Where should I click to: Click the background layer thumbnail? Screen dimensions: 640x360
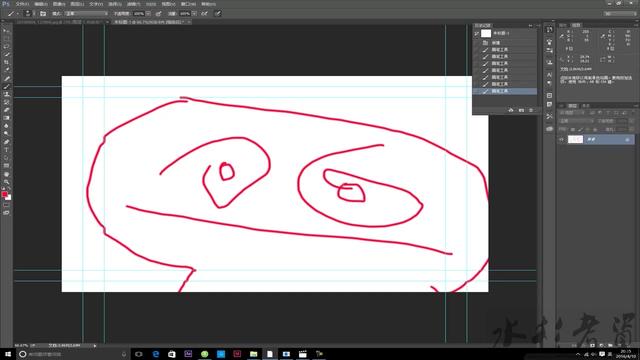(576, 140)
